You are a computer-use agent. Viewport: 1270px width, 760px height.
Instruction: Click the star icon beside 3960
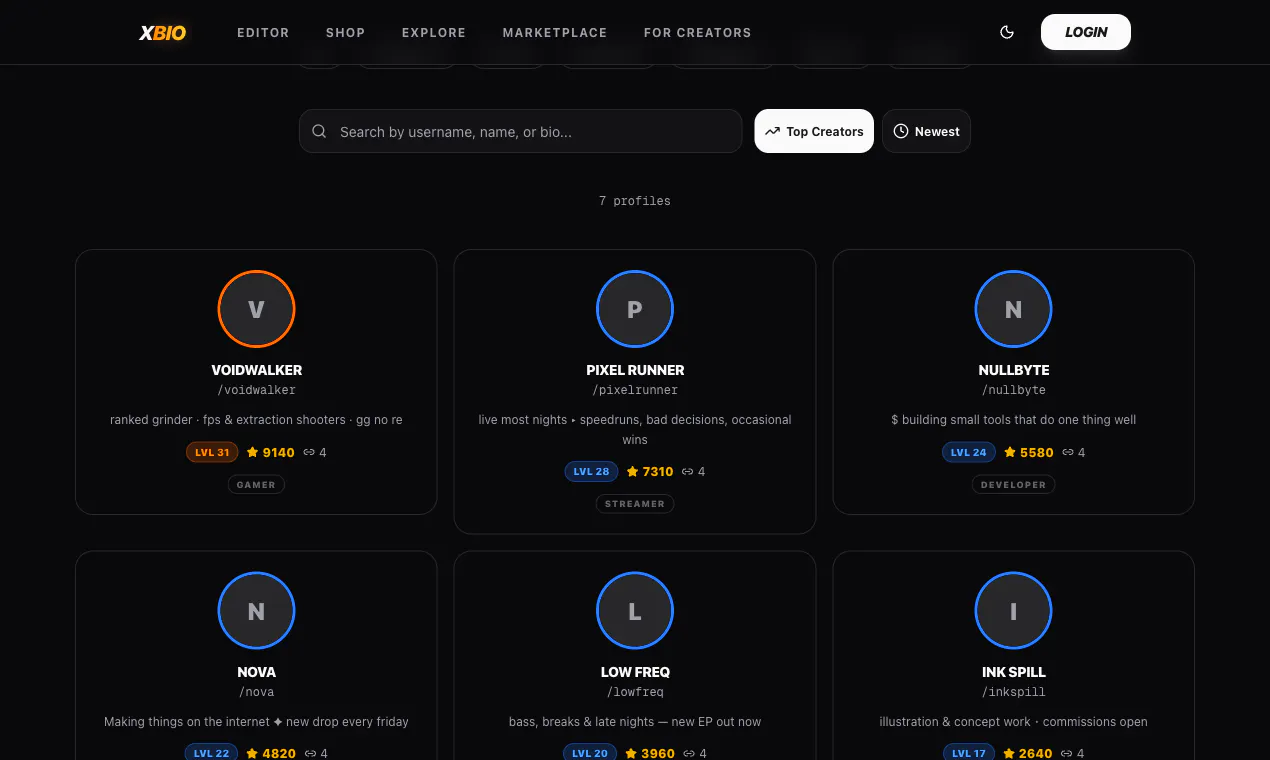pyautogui.click(x=632, y=753)
